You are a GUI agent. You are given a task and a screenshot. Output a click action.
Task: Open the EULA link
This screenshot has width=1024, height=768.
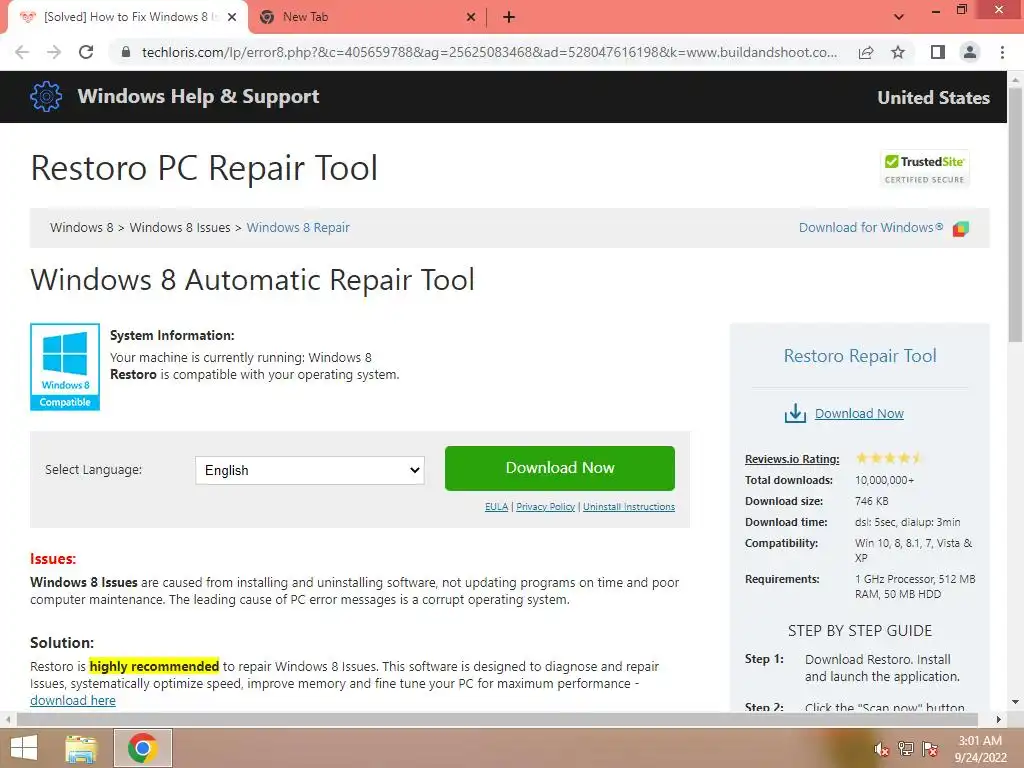[496, 507]
